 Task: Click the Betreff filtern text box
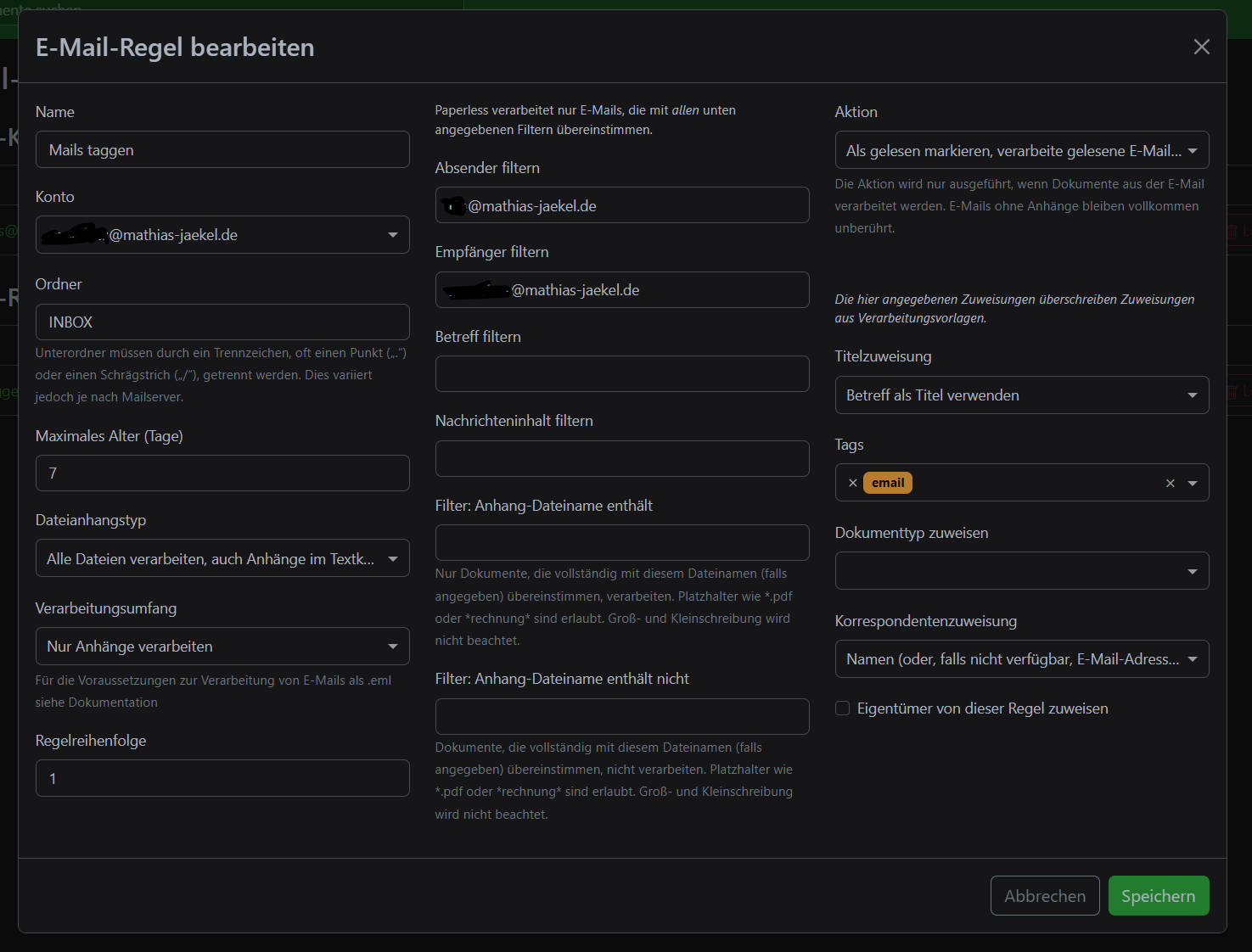tap(621, 374)
